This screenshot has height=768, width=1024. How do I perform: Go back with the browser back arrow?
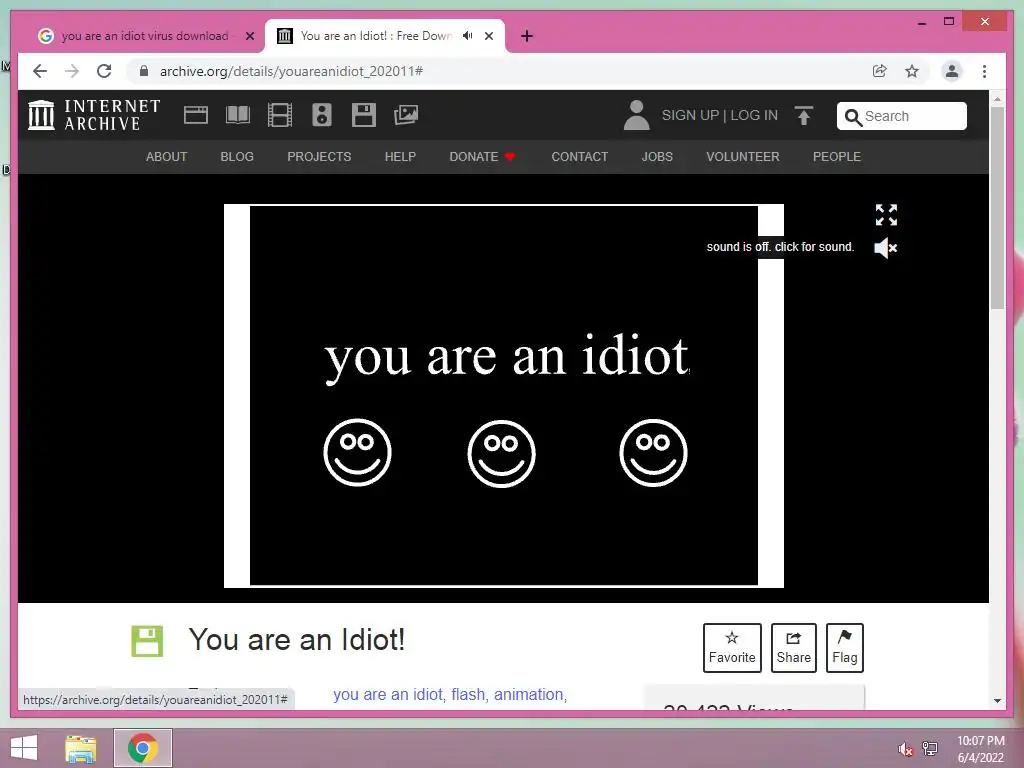tap(40, 71)
